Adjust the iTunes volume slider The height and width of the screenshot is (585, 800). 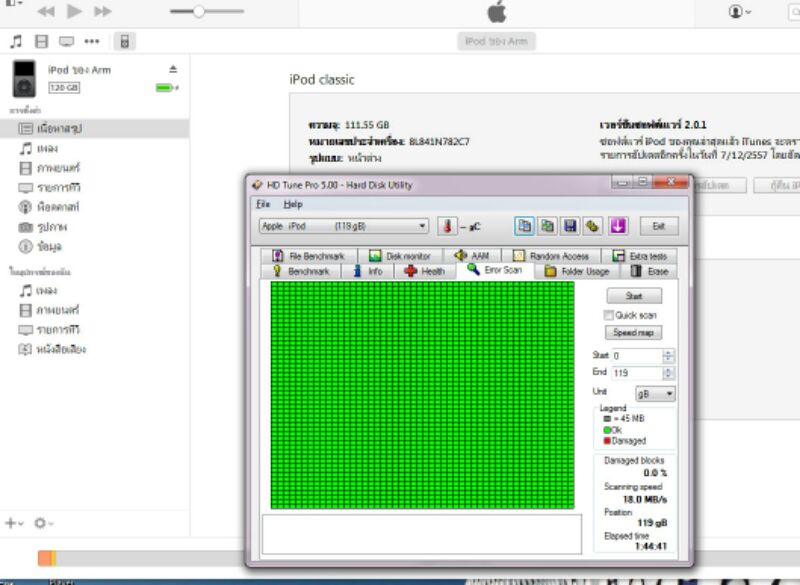pyautogui.click(x=198, y=11)
